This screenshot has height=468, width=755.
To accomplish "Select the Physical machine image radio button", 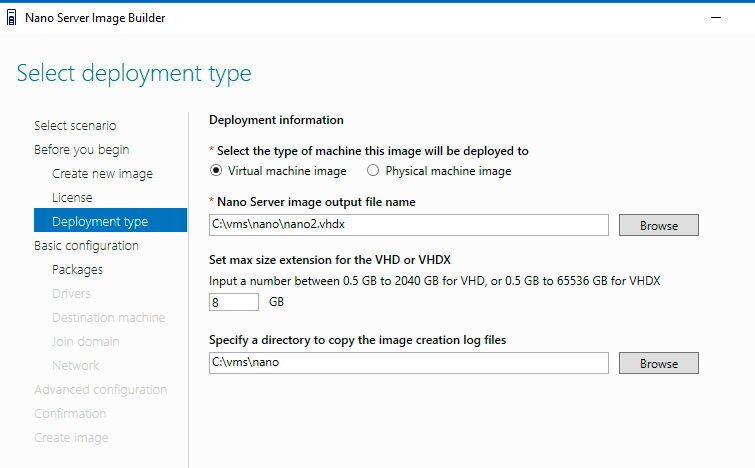I will point(373,170).
